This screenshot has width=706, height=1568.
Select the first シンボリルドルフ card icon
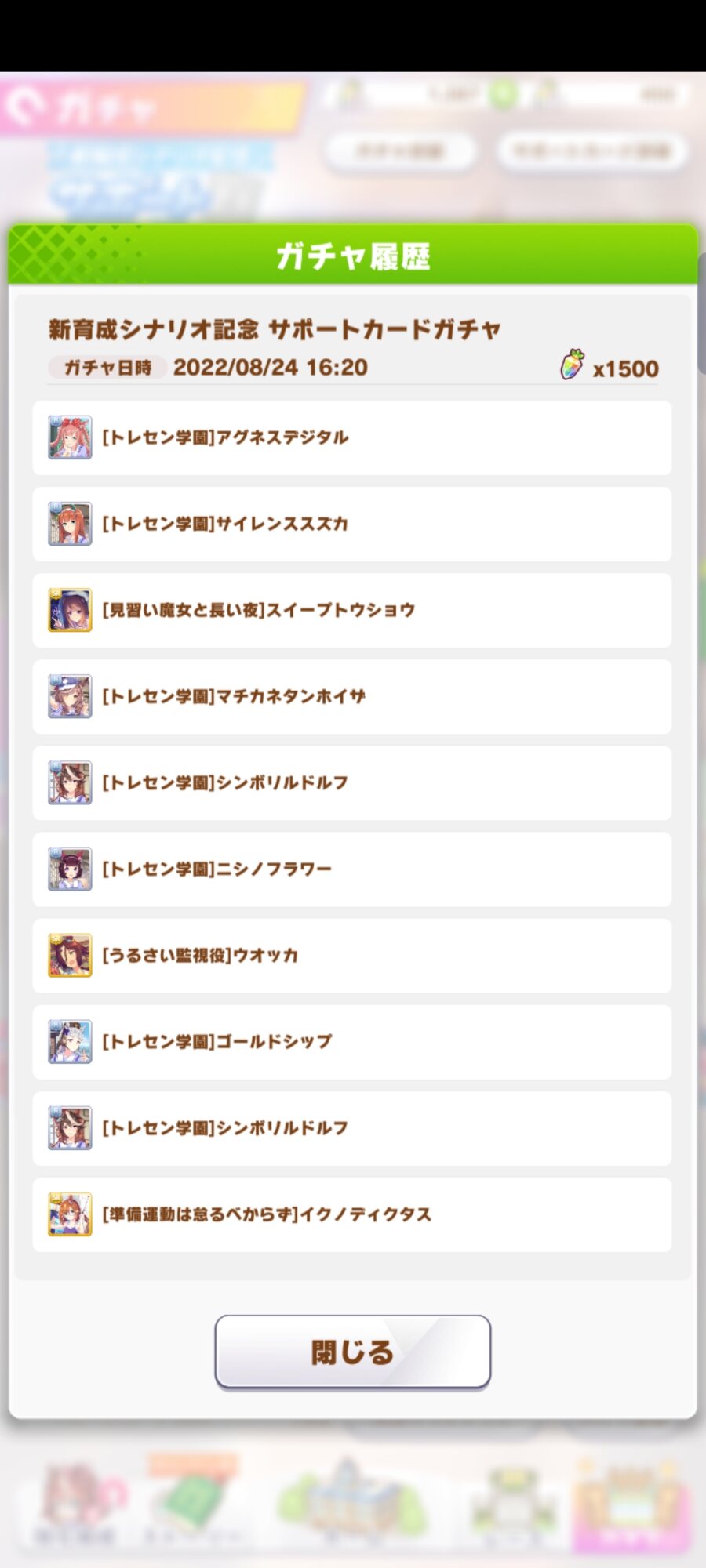[70, 782]
